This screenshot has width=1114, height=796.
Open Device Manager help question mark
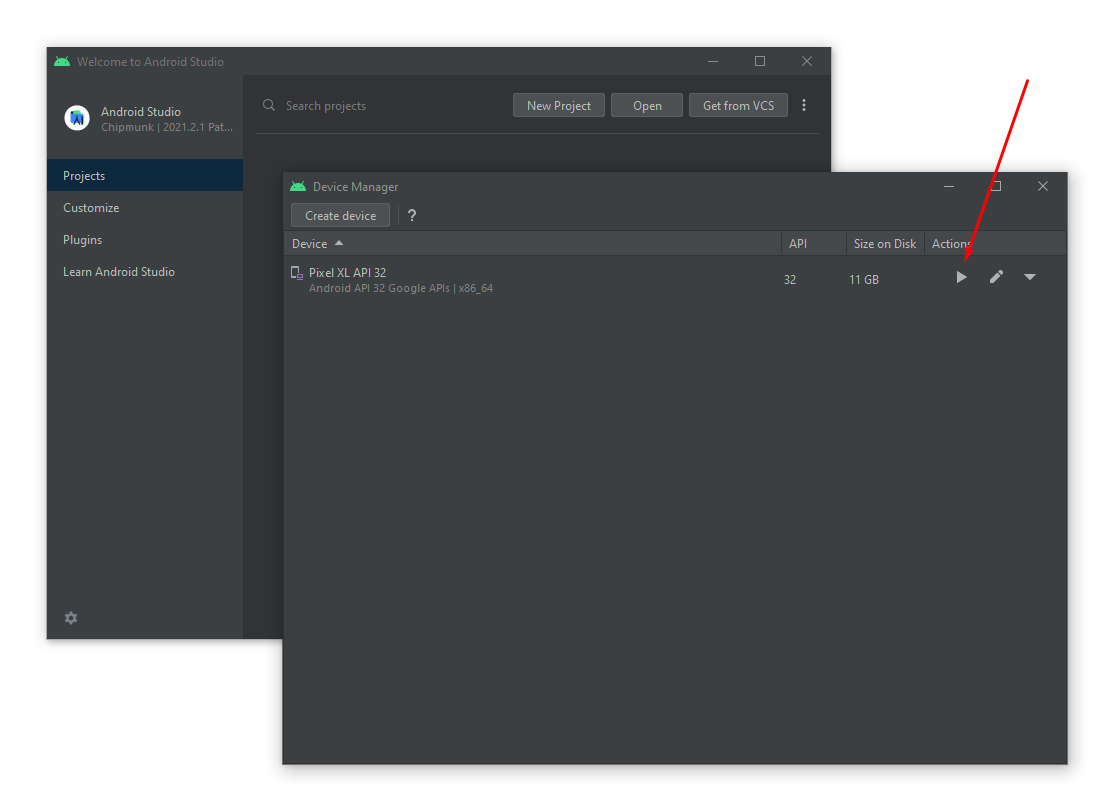pyautogui.click(x=412, y=215)
